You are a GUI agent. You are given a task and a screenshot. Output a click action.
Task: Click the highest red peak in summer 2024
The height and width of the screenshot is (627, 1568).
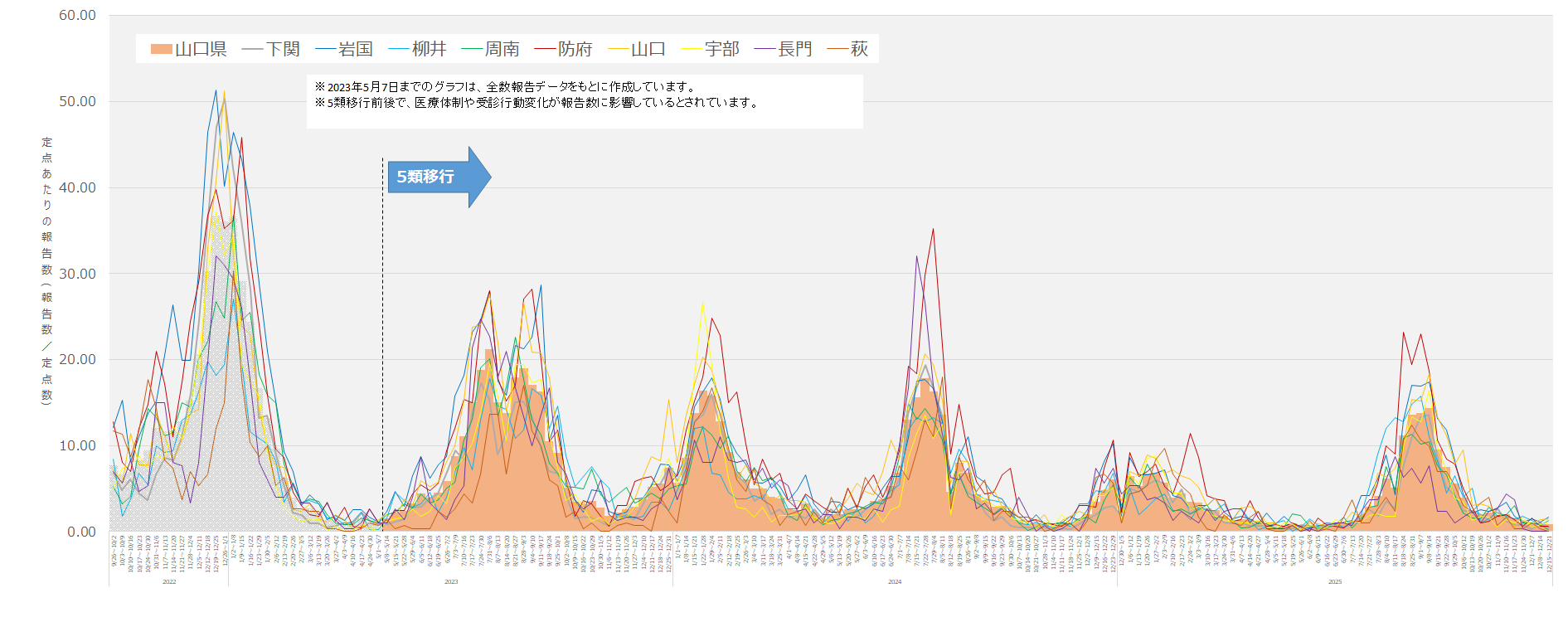coord(933,230)
